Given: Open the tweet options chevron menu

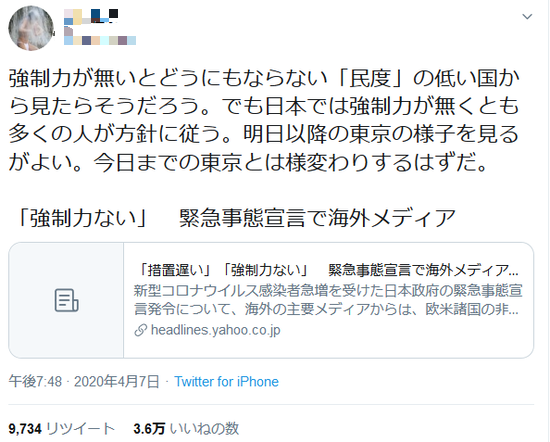Looking at the screenshot, I should tap(527, 16).
